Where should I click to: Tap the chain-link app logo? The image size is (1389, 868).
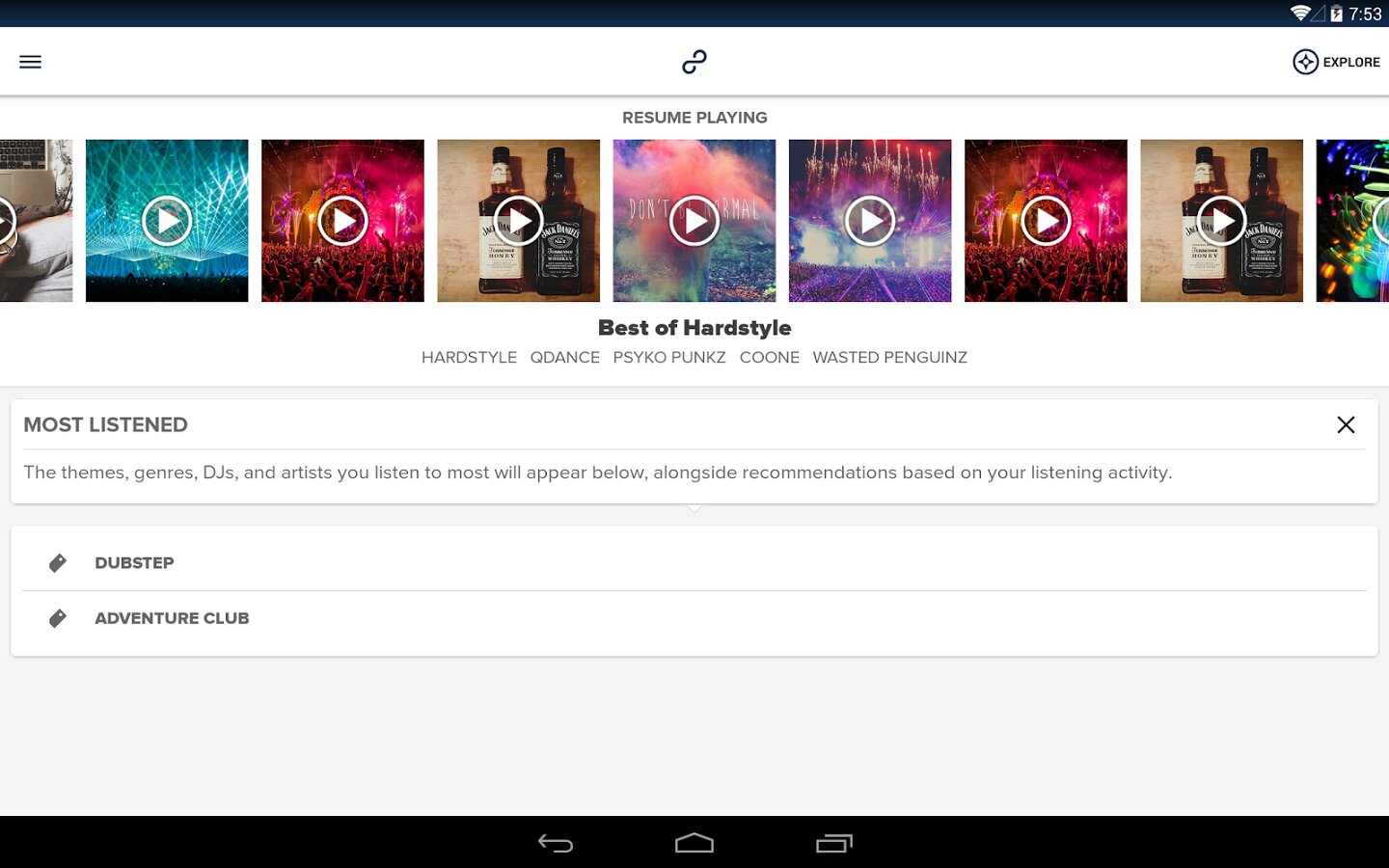(694, 62)
